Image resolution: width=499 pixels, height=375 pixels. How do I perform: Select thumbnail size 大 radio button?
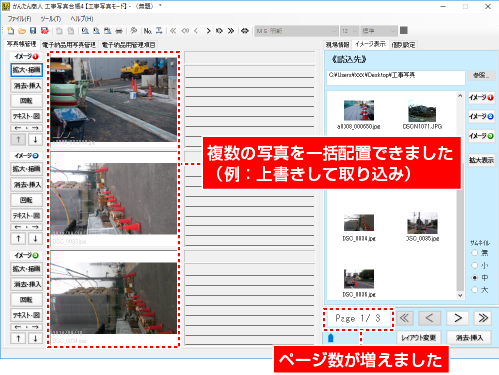pyautogui.click(x=475, y=290)
